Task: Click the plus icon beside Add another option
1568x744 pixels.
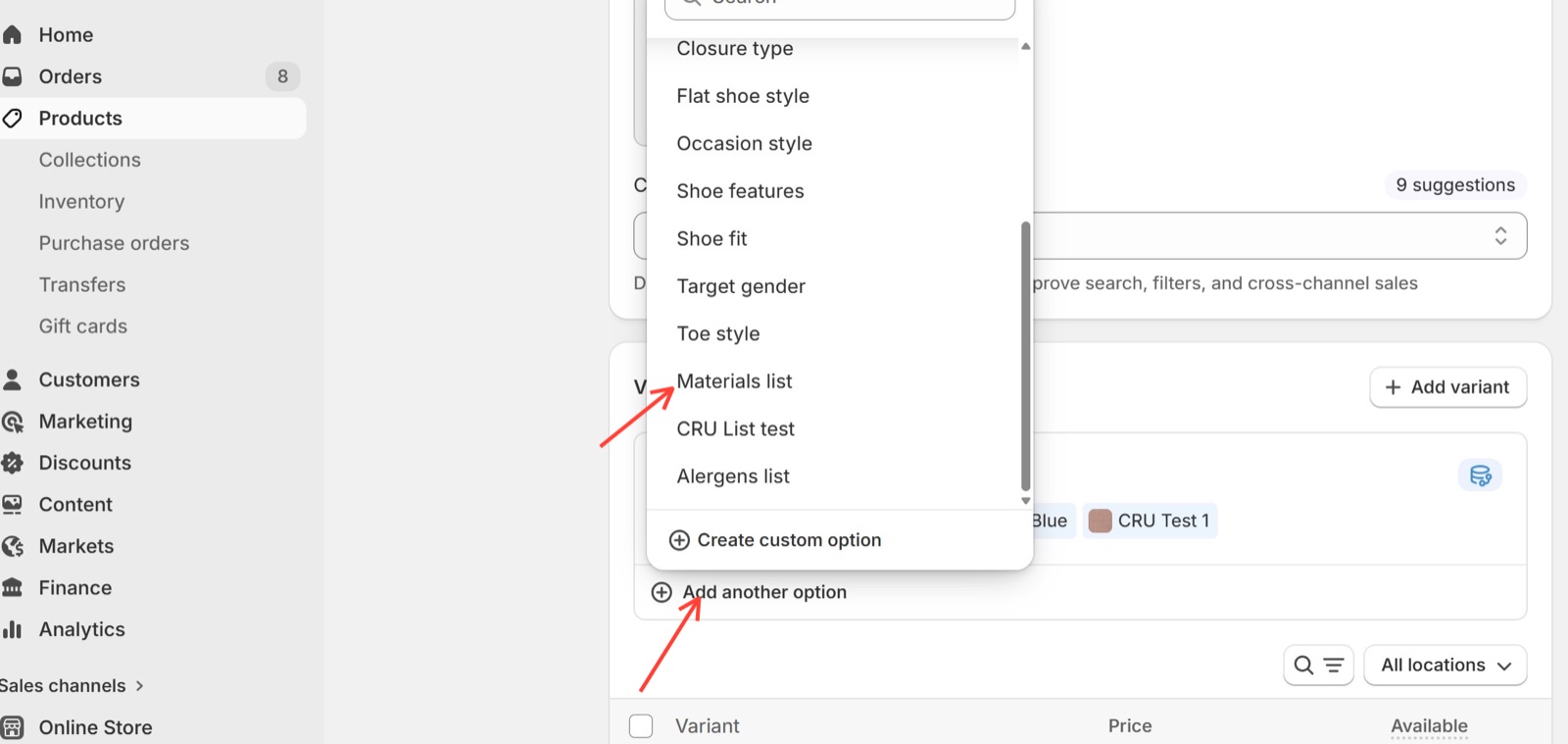Action: coord(661,592)
